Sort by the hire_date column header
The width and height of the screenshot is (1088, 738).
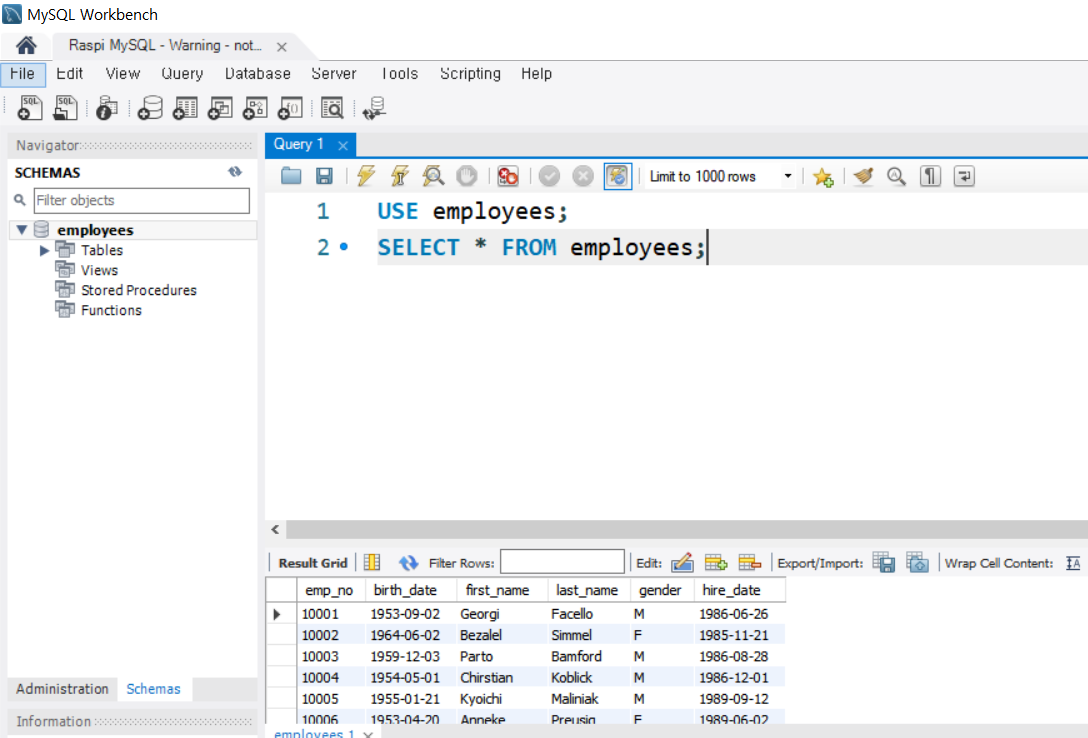click(740, 590)
